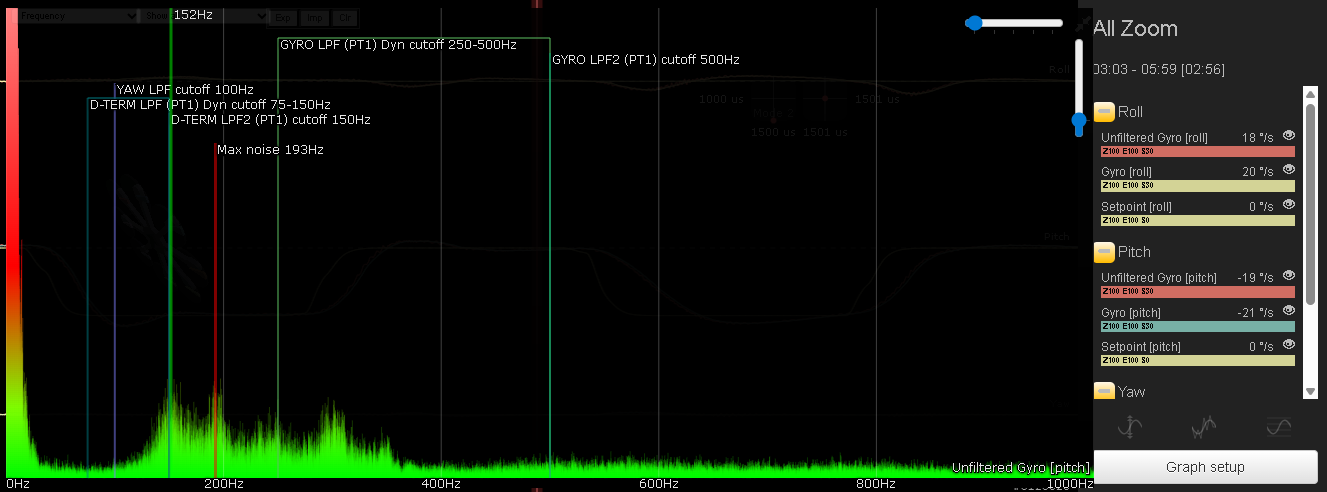Click the graph grid sine-wave icon
The height and width of the screenshot is (492, 1327).
click(x=1278, y=428)
